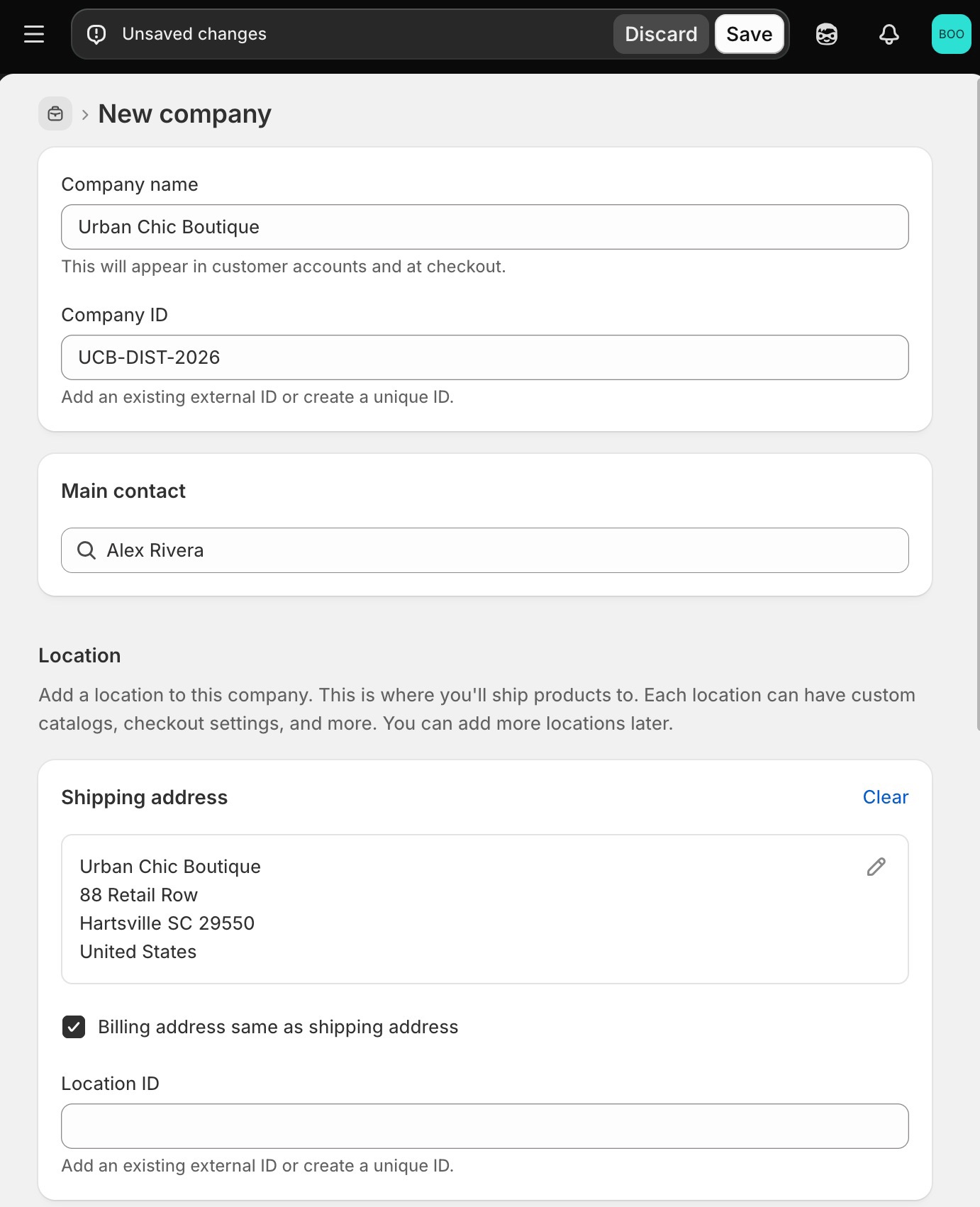The width and height of the screenshot is (980, 1207).
Task: Click the 'Unsaved changes' label
Action: coord(194,34)
